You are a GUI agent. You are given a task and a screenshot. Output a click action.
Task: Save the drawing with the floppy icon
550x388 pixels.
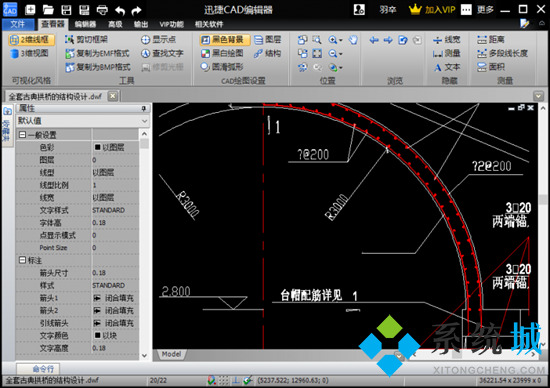[66, 9]
